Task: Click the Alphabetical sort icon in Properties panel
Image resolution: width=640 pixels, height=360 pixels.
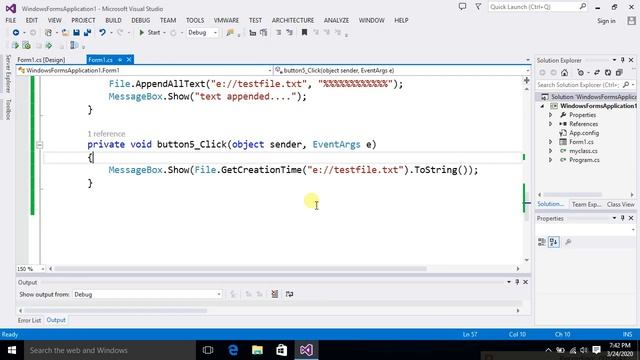Action: pos(554,242)
